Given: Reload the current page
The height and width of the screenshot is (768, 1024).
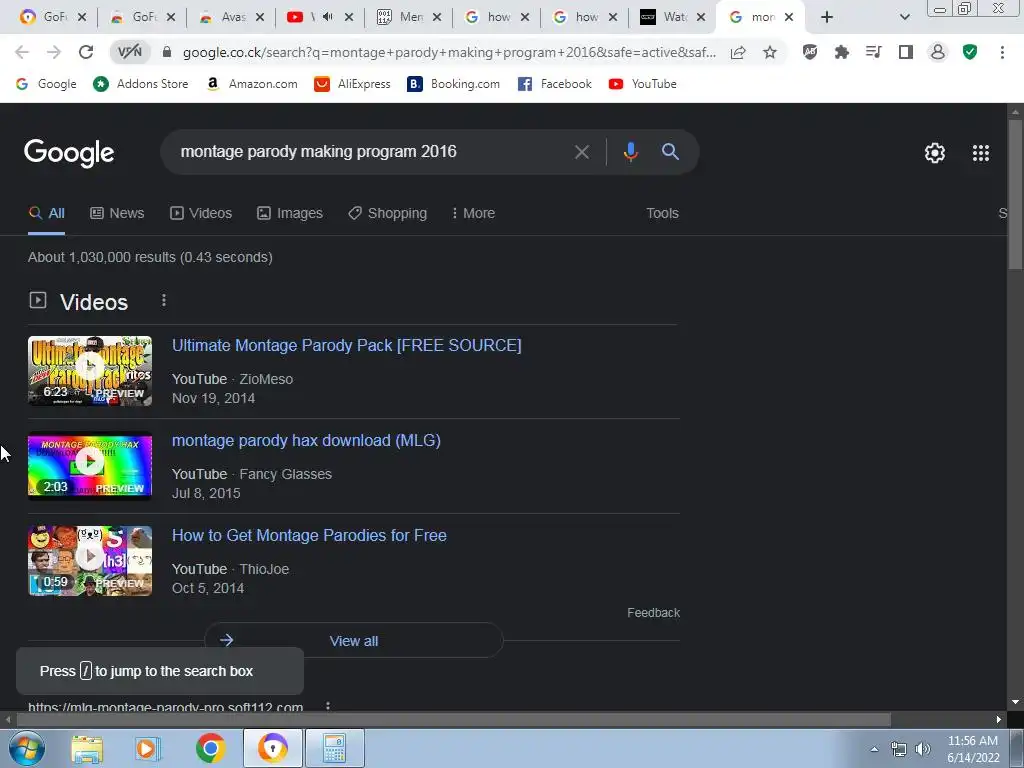Looking at the screenshot, I should tap(86, 52).
